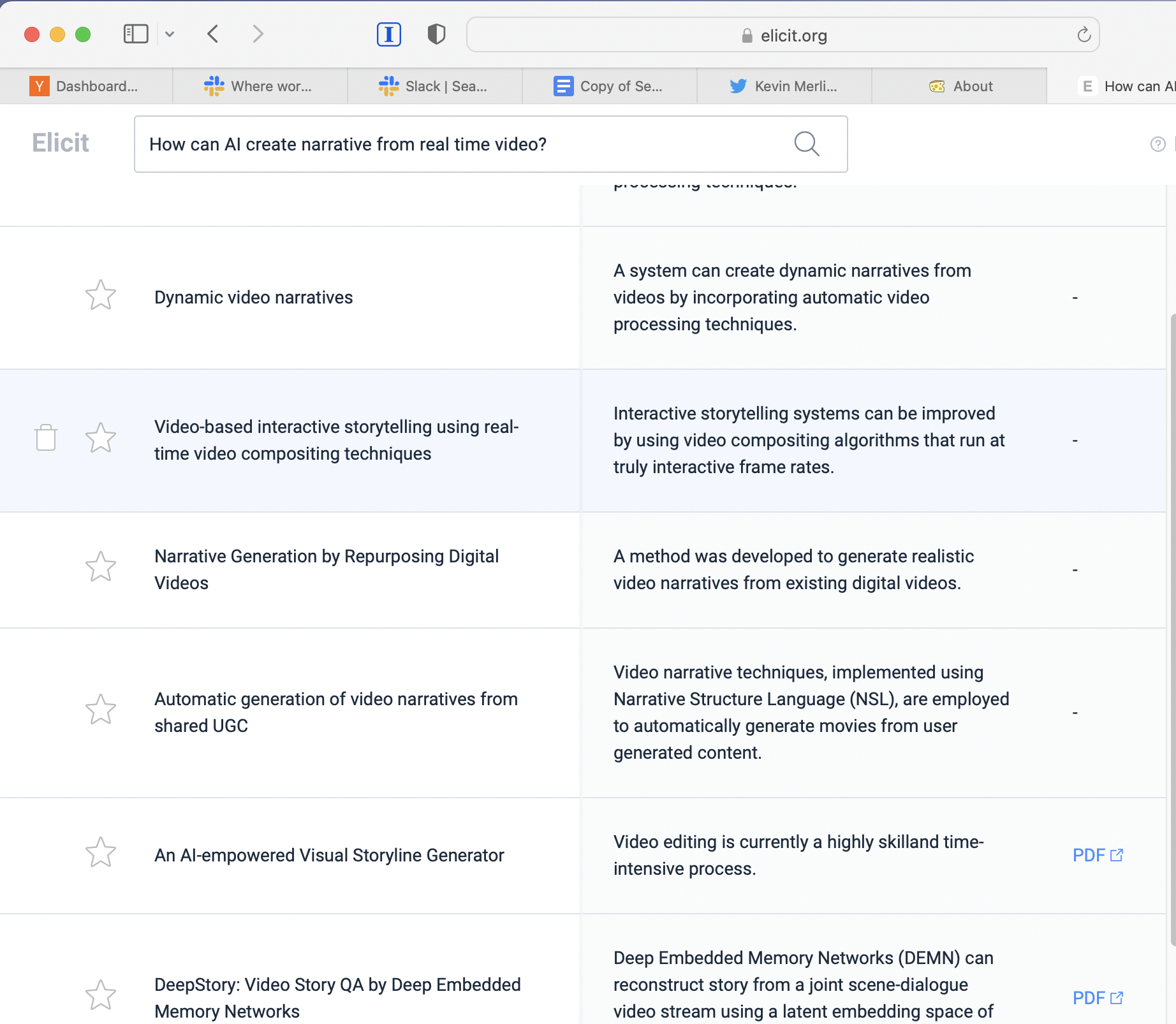1176x1024 pixels.
Task: Switch to the Kevin Merli Twitter tab
Action: 784,86
